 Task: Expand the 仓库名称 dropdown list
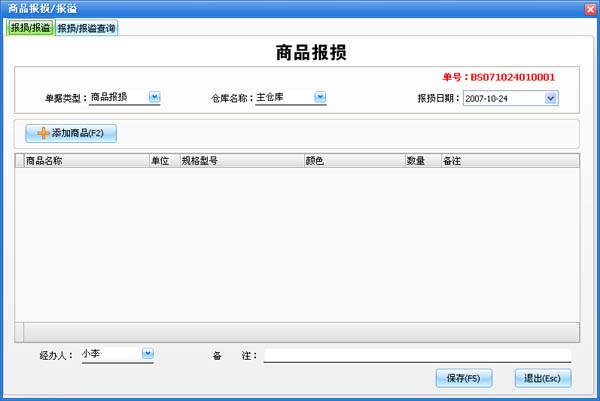(x=320, y=97)
